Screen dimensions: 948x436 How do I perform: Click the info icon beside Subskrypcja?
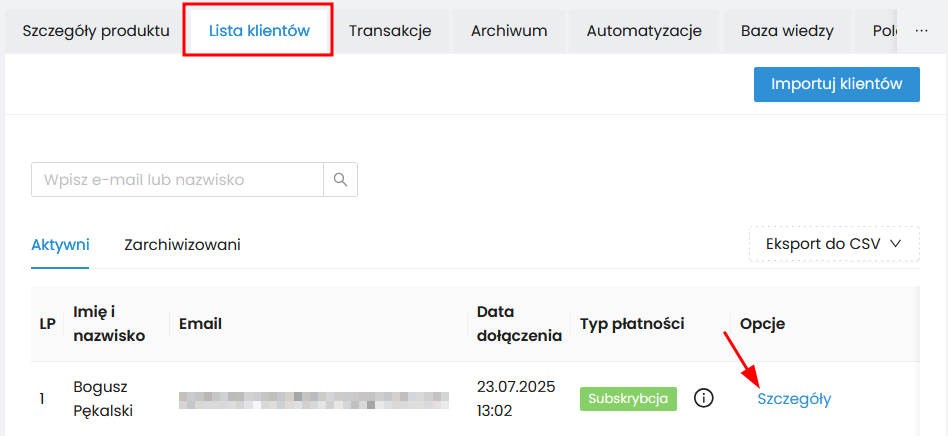tap(704, 399)
